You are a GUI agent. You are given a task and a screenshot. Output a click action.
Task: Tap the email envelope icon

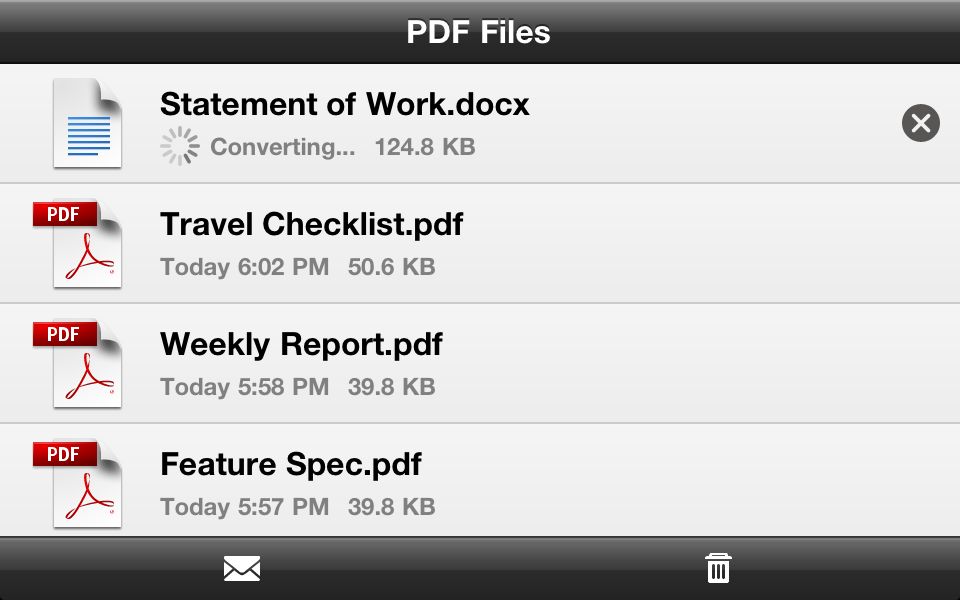pyautogui.click(x=242, y=569)
